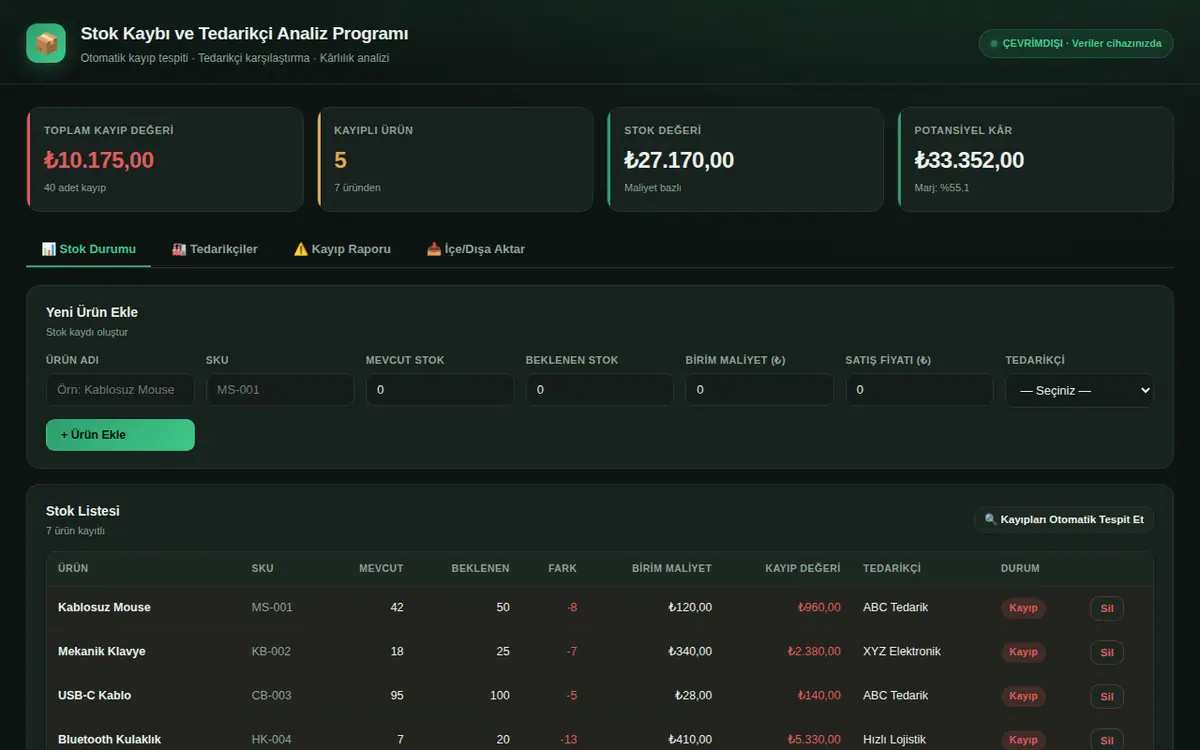Focus the SKU input field

[x=280, y=390]
